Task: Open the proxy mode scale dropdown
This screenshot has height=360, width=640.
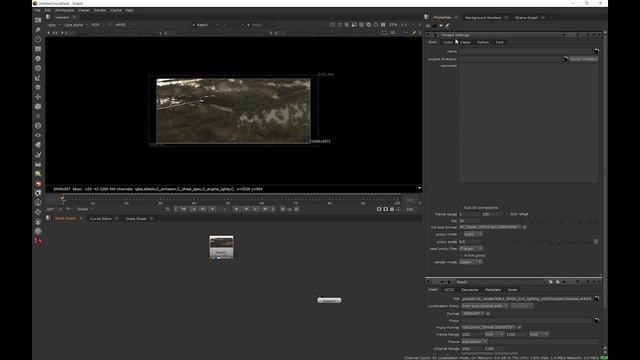Action: pyautogui.click(x=473, y=234)
